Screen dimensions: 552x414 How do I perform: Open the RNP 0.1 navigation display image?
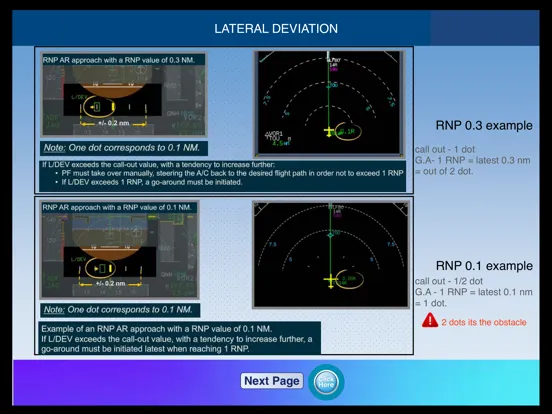(x=331, y=255)
